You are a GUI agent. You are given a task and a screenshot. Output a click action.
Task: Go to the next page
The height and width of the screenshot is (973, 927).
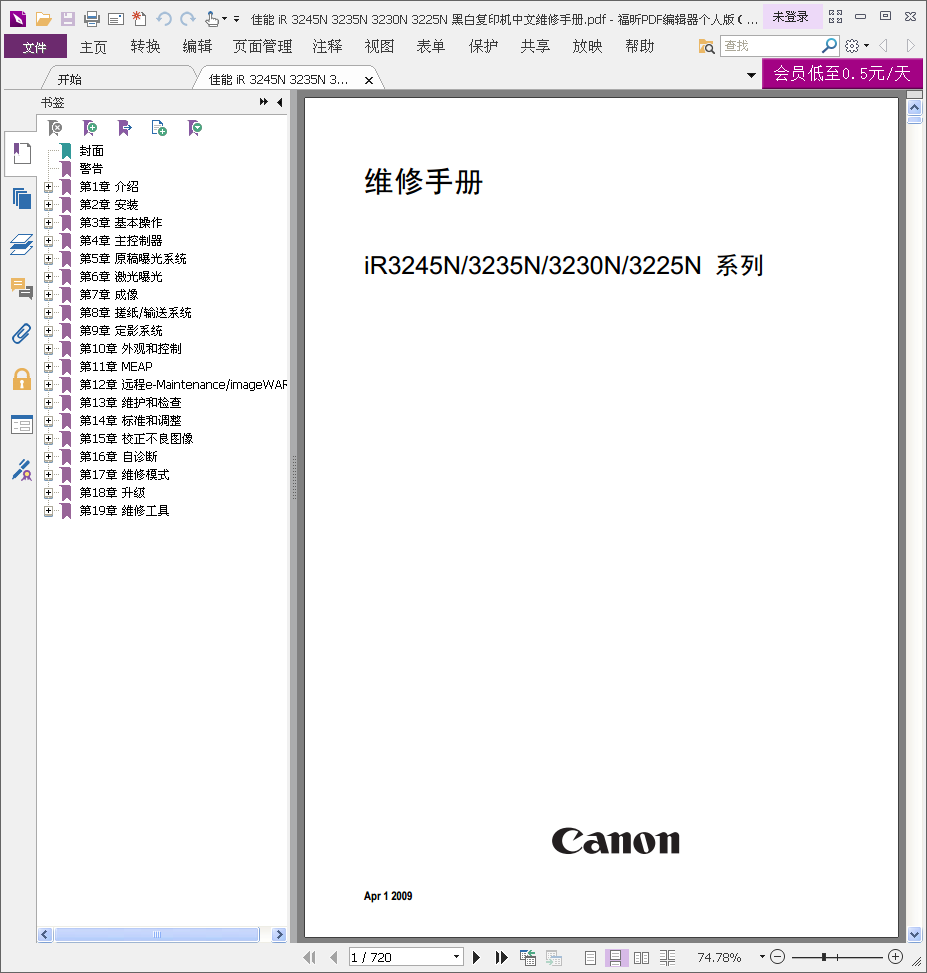pyautogui.click(x=477, y=957)
